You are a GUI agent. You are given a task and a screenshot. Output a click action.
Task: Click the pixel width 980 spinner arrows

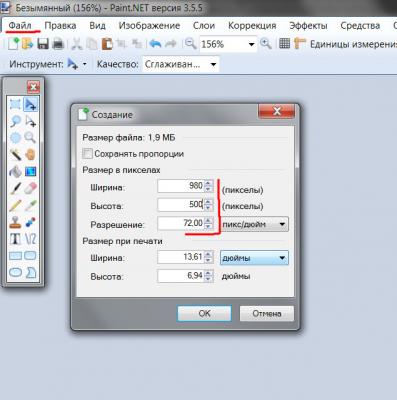pyautogui.click(x=209, y=186)
